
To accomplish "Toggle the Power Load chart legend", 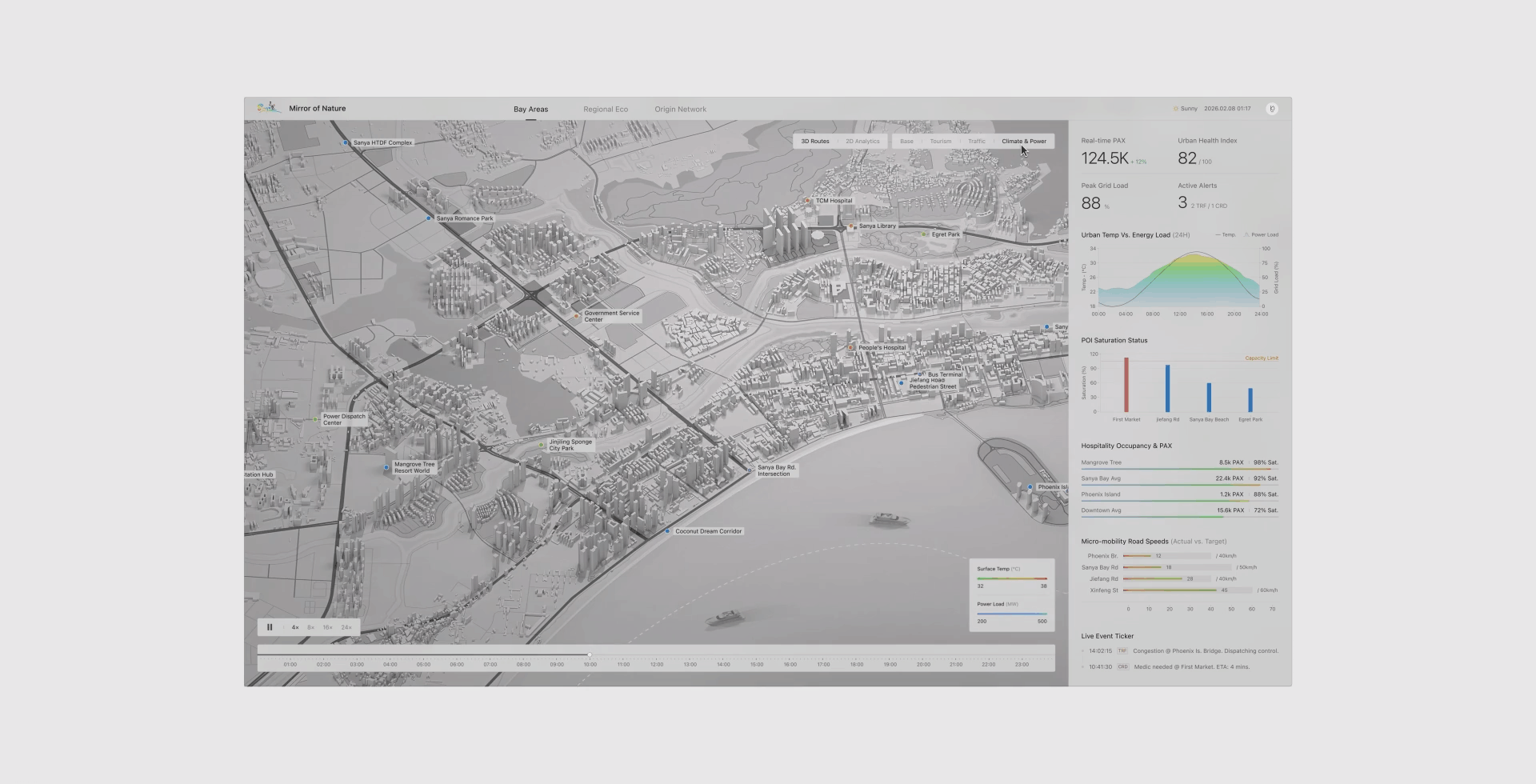I will click(x=1261, y=235).
